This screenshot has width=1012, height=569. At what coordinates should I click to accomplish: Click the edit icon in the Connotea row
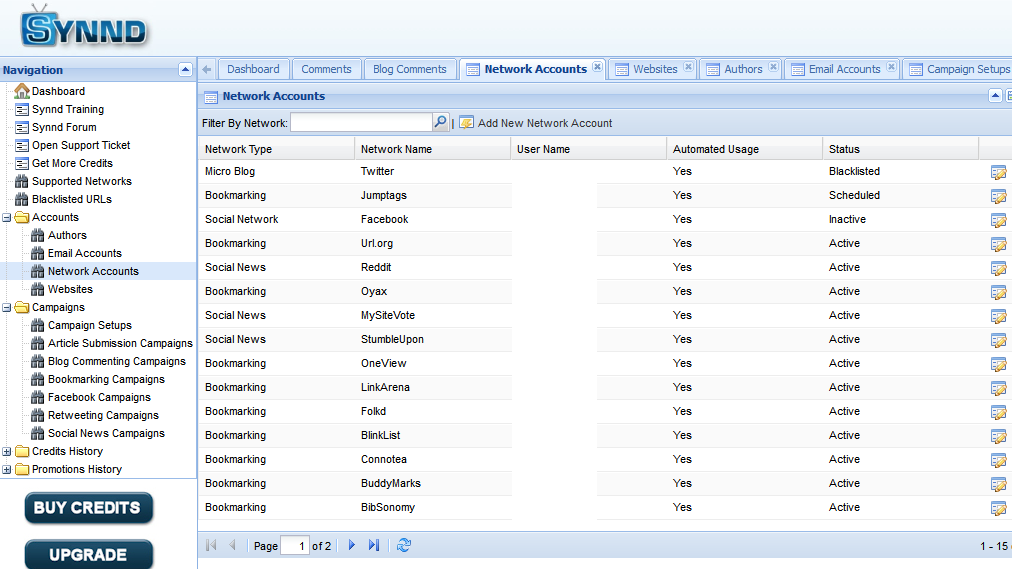998,460
